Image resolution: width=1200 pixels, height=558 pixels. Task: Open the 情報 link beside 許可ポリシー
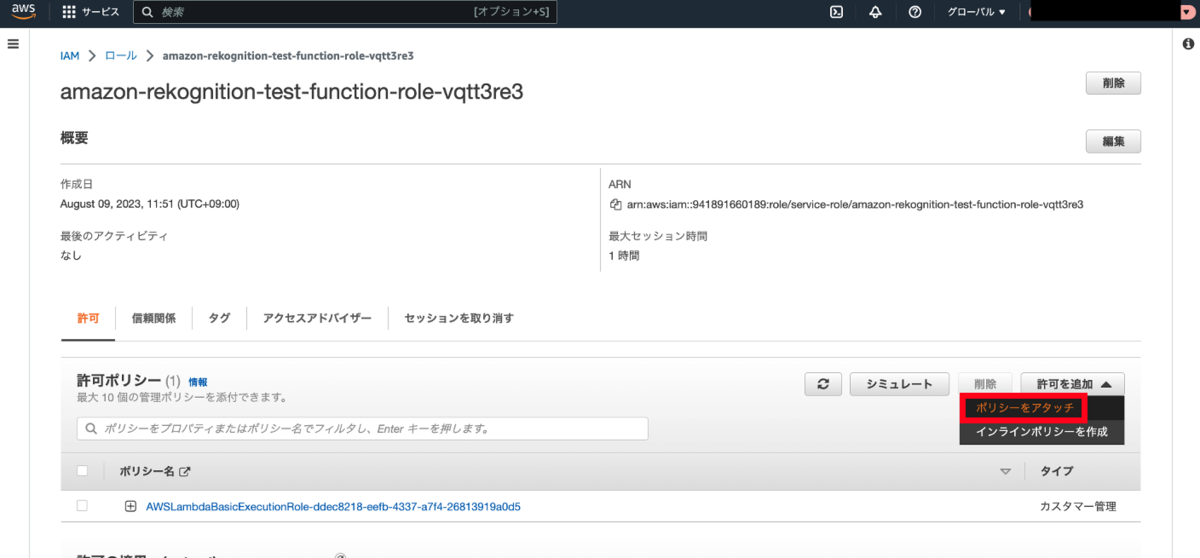[198, 382]
